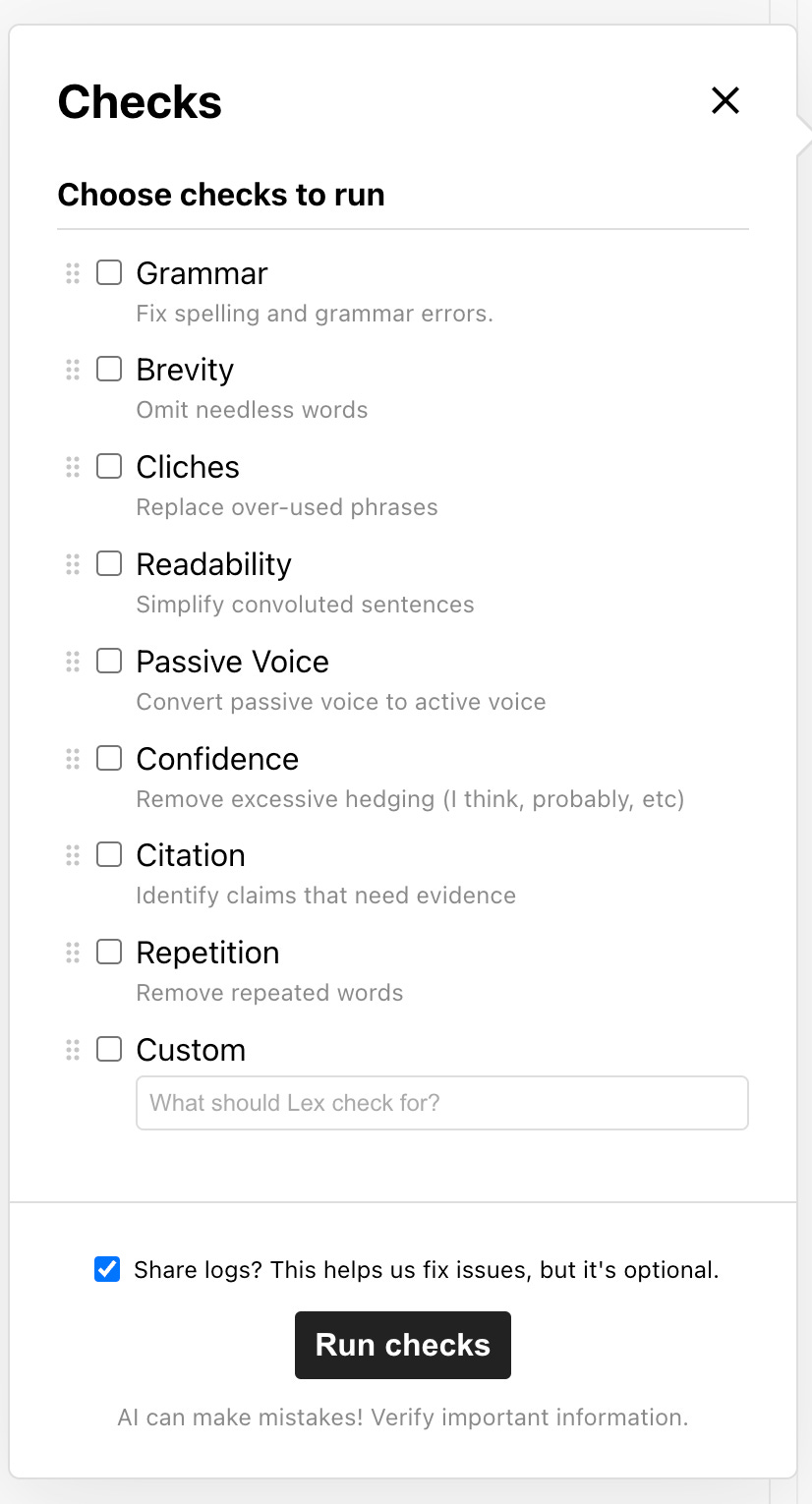Disable the Share logs option
812x1504 pixels.
pos(106,1269)
